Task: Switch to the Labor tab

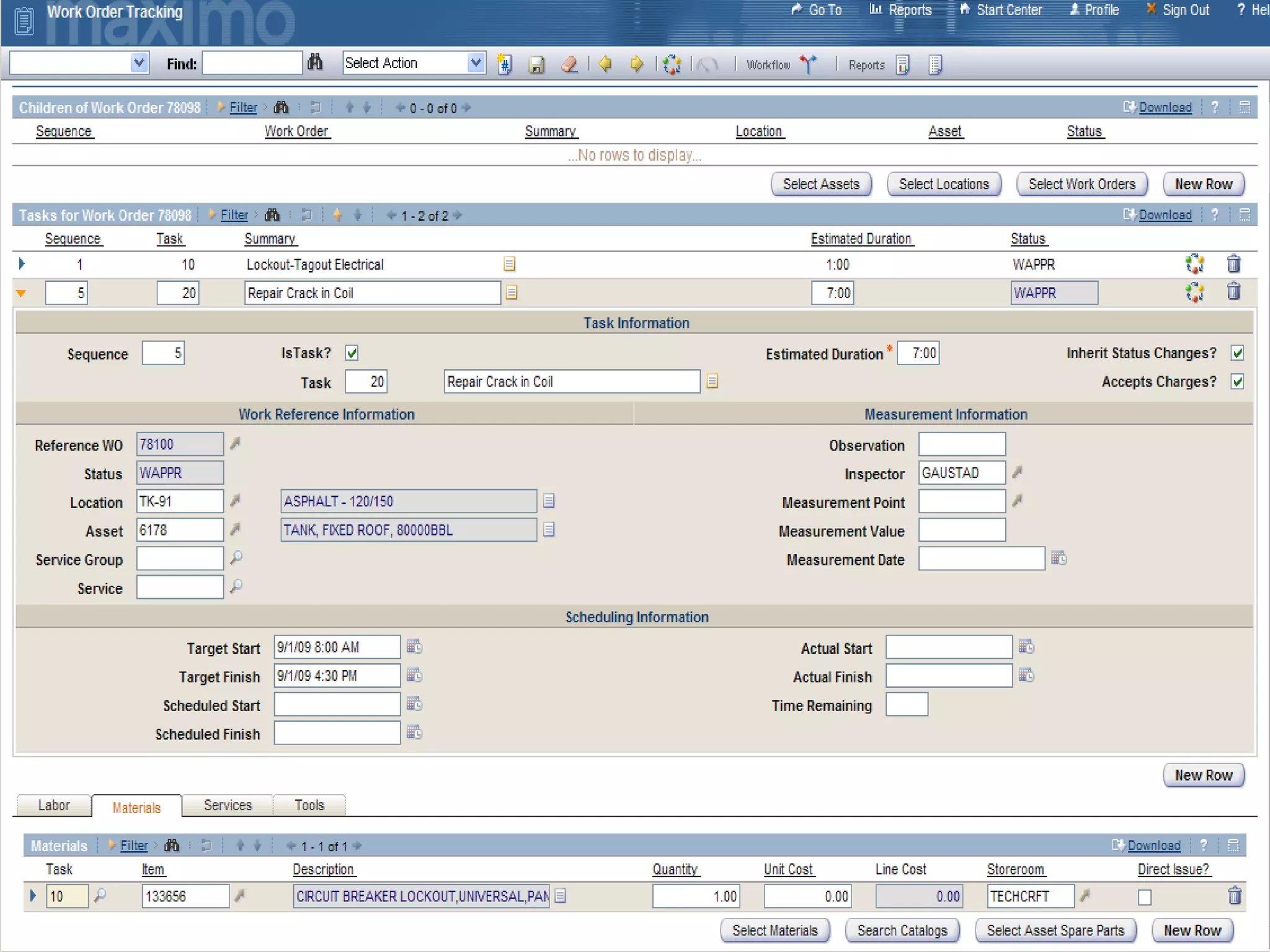Action: (54, 805)
